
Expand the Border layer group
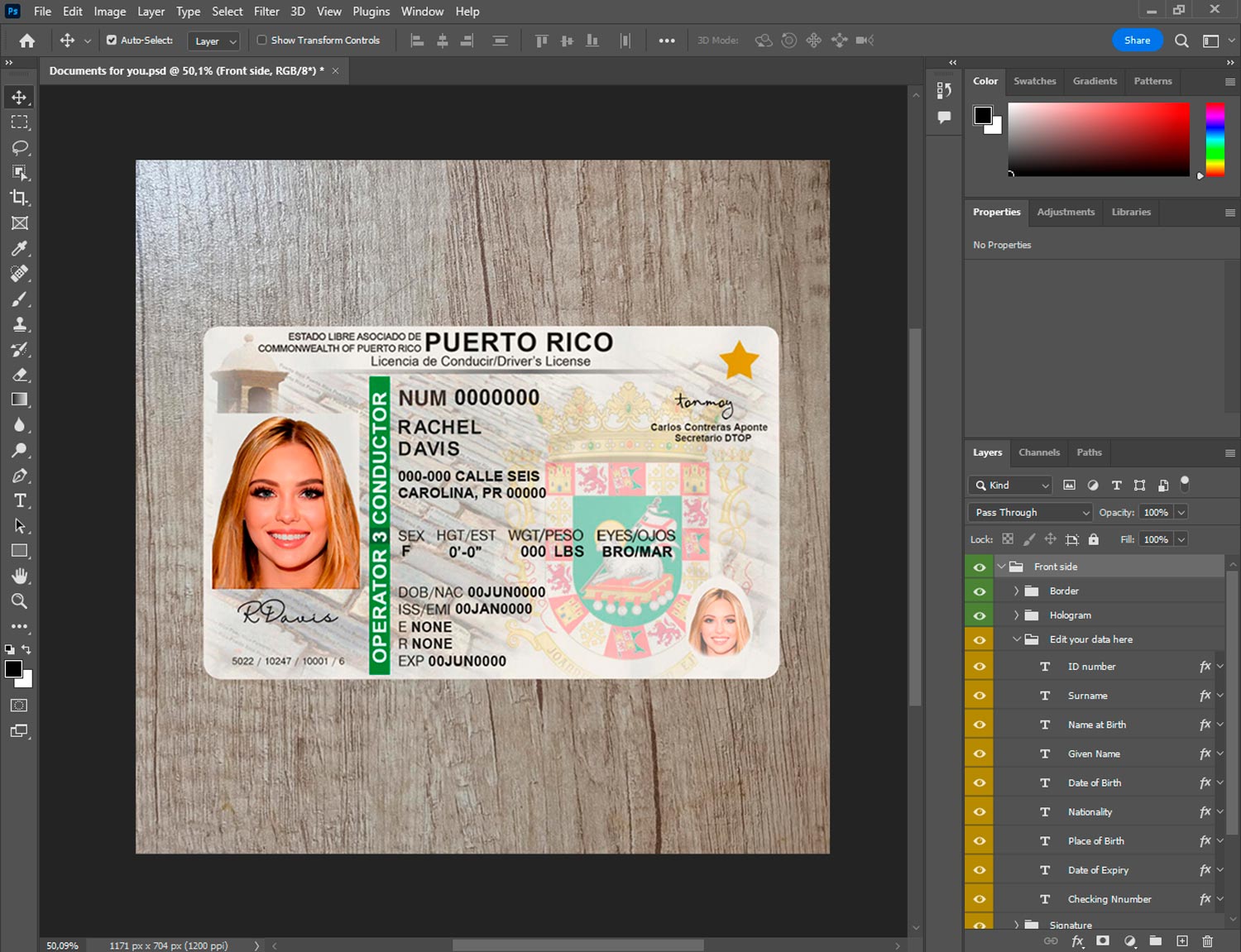coord(1016,591)
